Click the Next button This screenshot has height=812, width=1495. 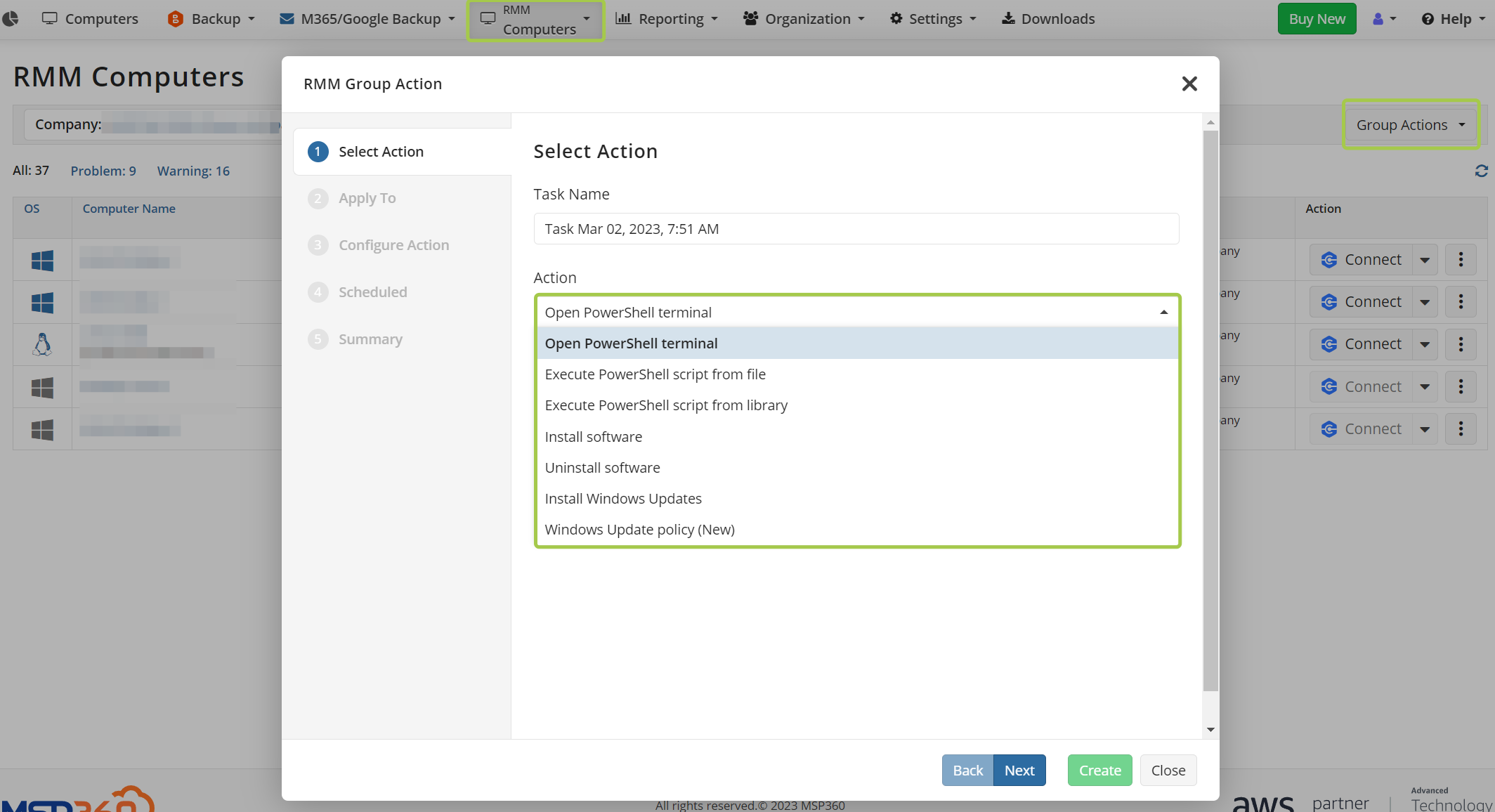click(x=1019, y=771)
